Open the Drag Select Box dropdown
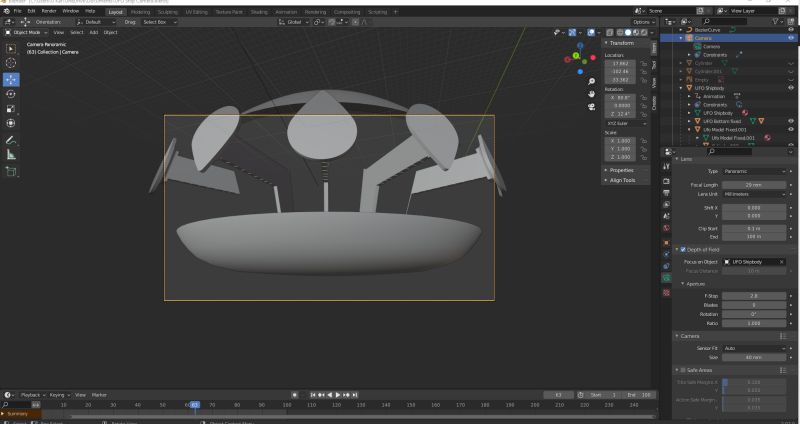Image resolution: width=800 pixels, height=424 pixels. click(x=159, y=22)
